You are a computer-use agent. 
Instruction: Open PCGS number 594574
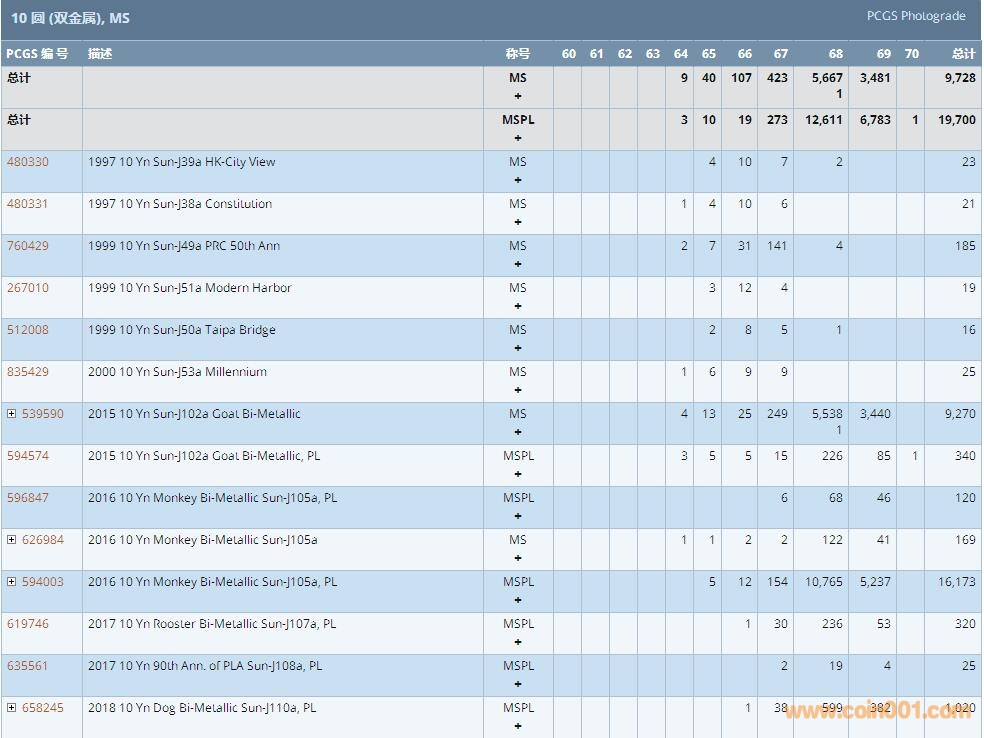pos(28,456)
